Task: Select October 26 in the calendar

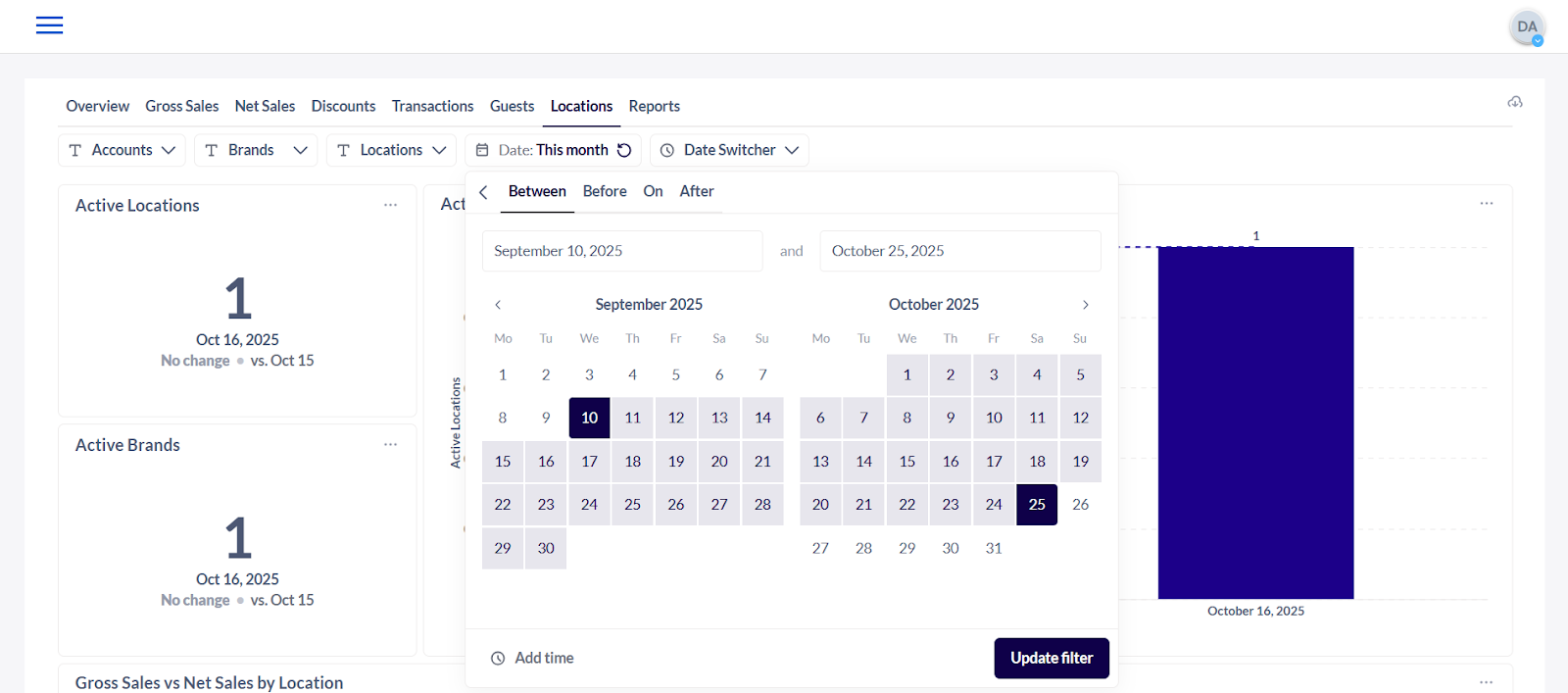Action: (1080, 505)
